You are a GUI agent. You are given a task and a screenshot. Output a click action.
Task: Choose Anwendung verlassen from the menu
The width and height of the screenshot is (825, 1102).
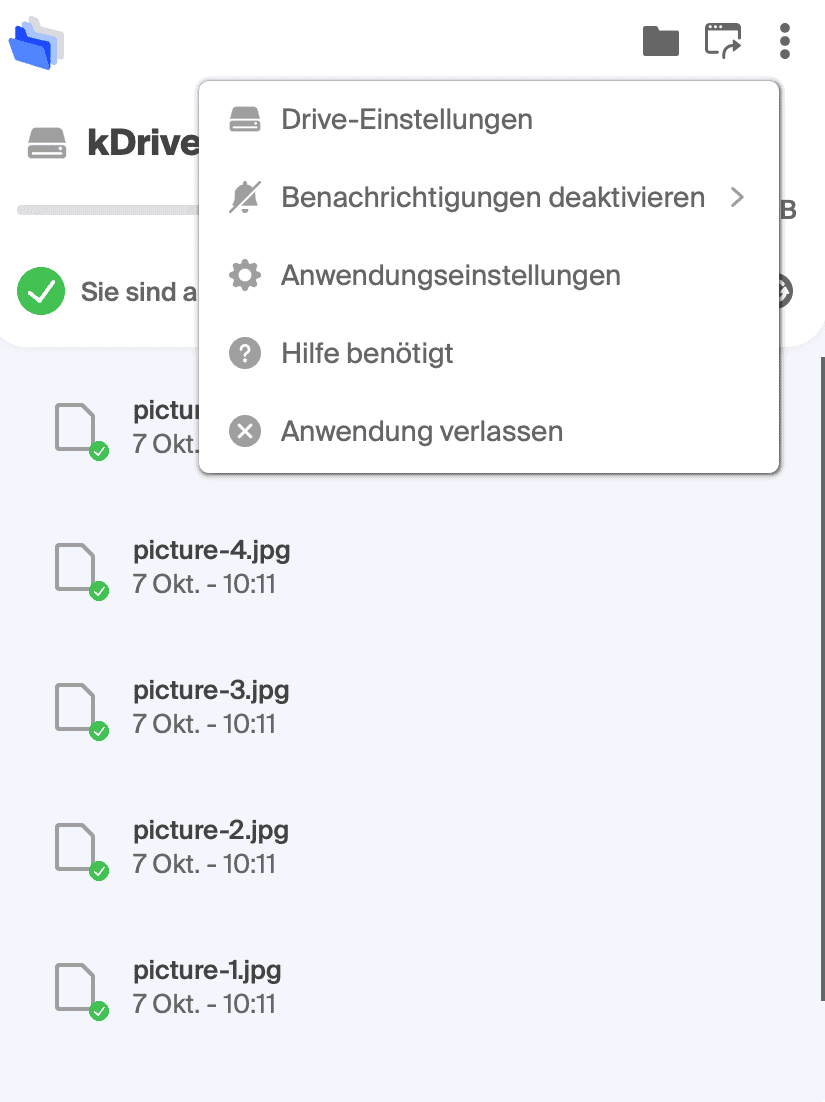pyautogui.click(x=489, y=432)
